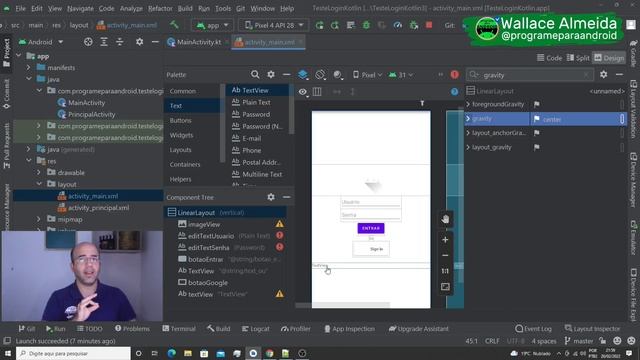This screenshot has height=360, width=640.
Task: Click the red error indicator icon in design toolbar
Action: pos(454,75)
